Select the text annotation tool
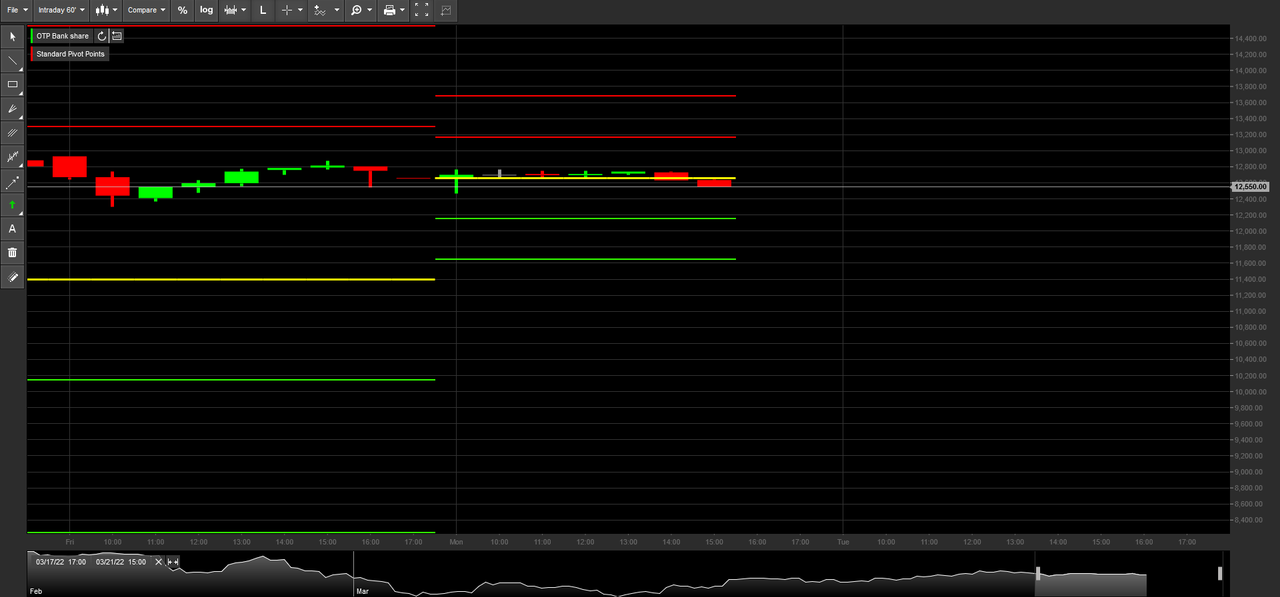The height and width of the screenshot is (597, 1280). tap(13, 229)
